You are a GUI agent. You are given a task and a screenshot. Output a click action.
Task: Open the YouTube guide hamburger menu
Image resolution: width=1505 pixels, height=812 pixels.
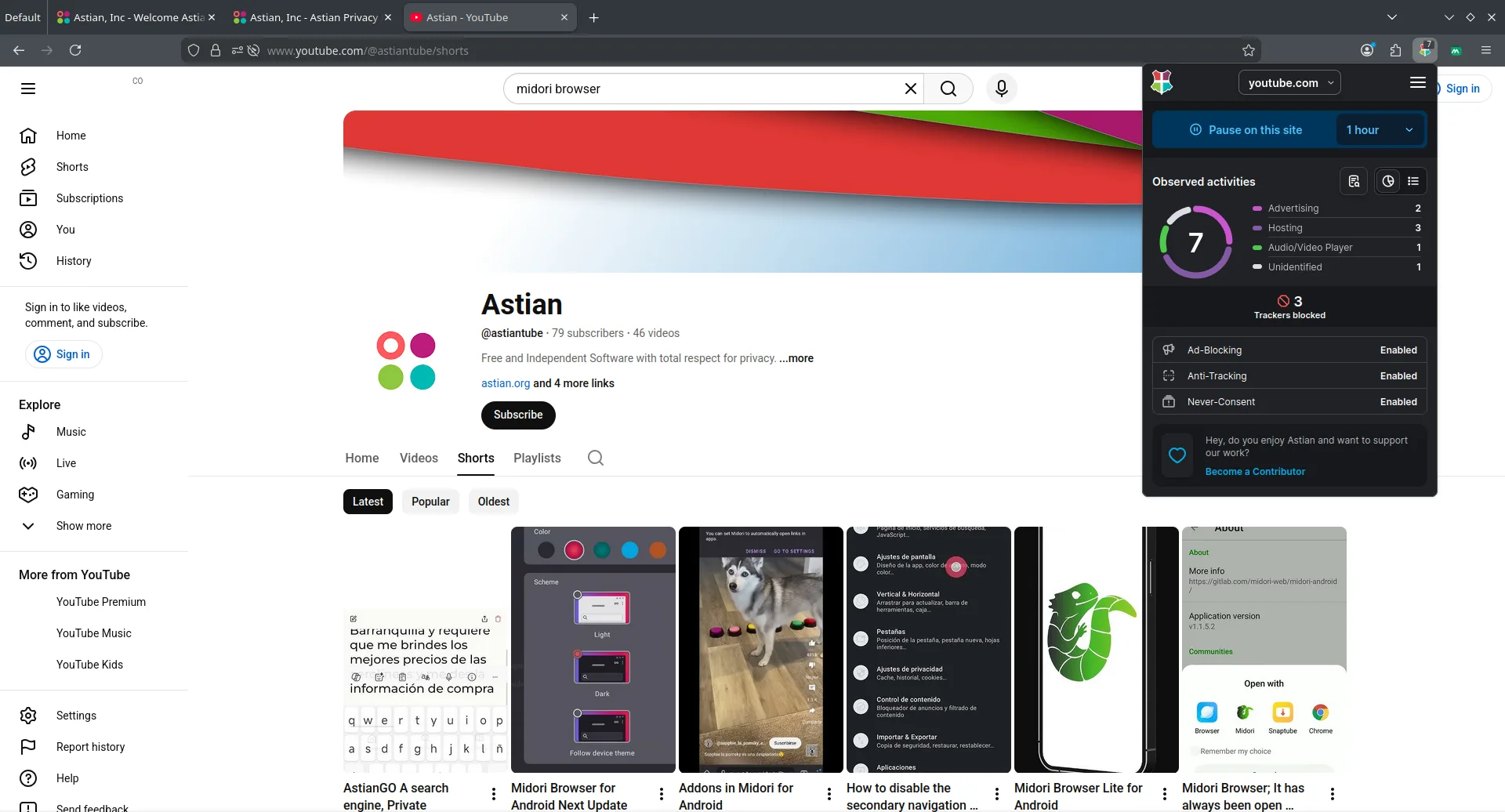(28, 89)
